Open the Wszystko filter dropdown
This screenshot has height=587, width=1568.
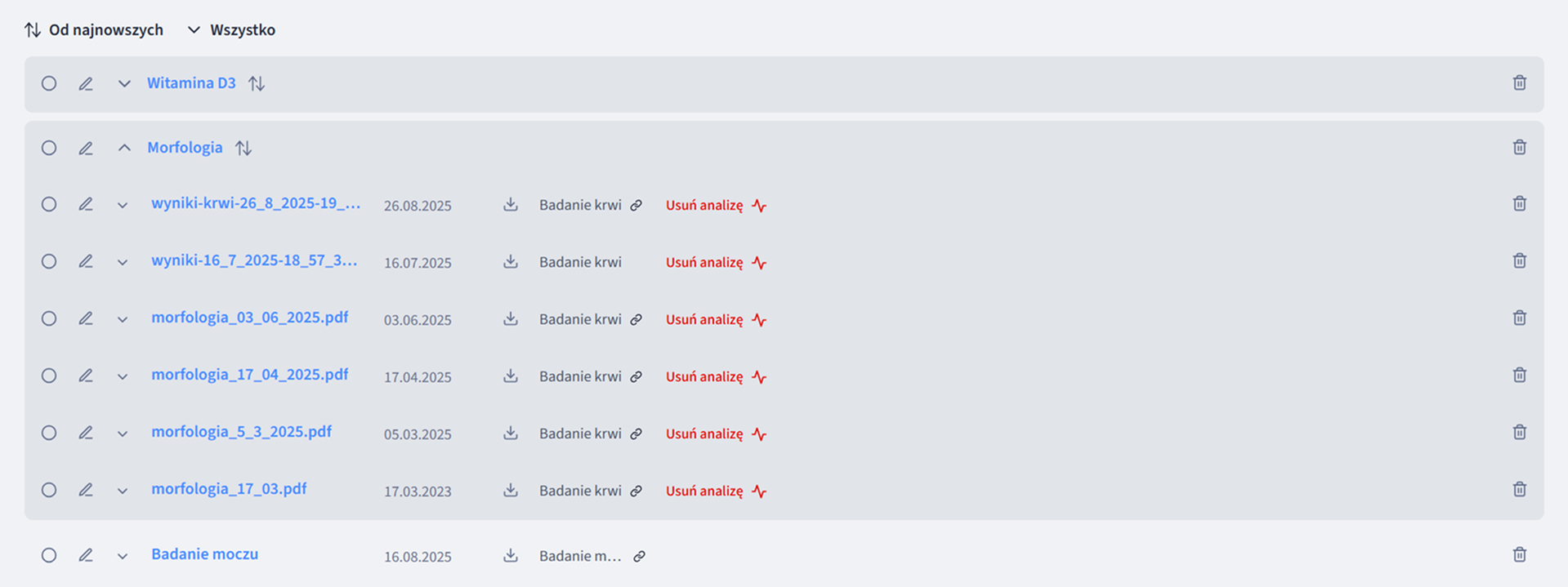click(232, 30)
